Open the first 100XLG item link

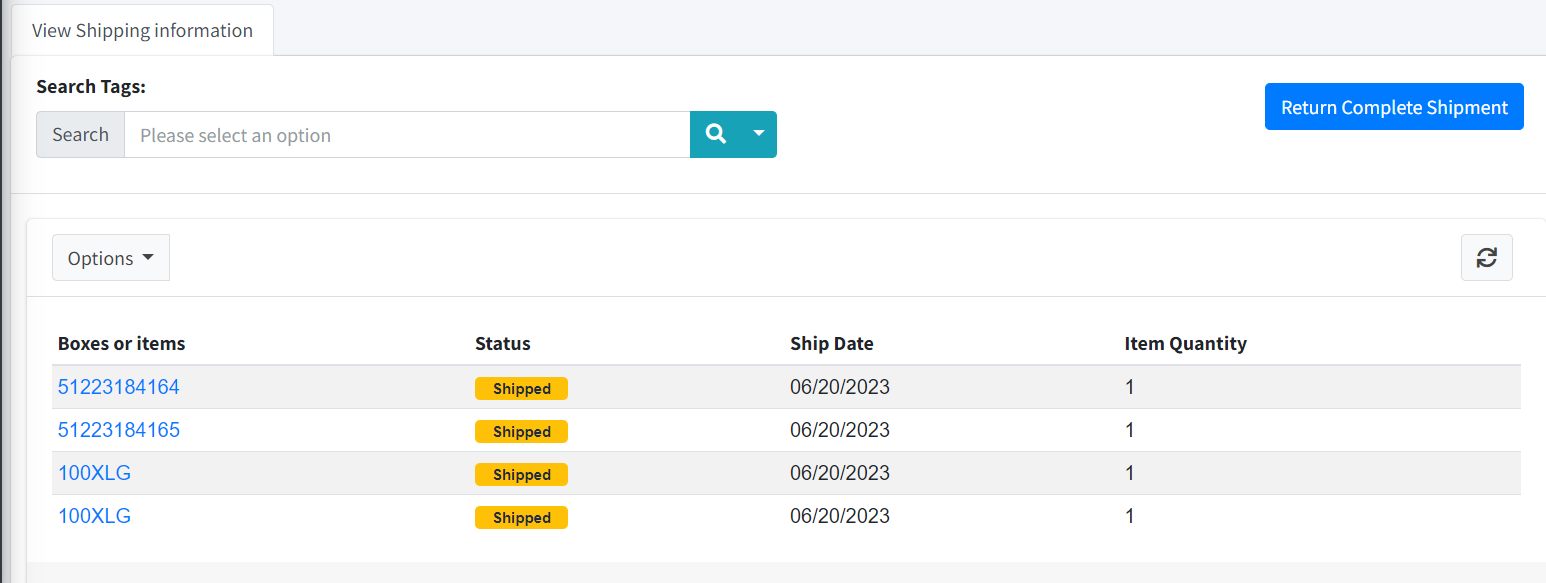pos(94,473)
